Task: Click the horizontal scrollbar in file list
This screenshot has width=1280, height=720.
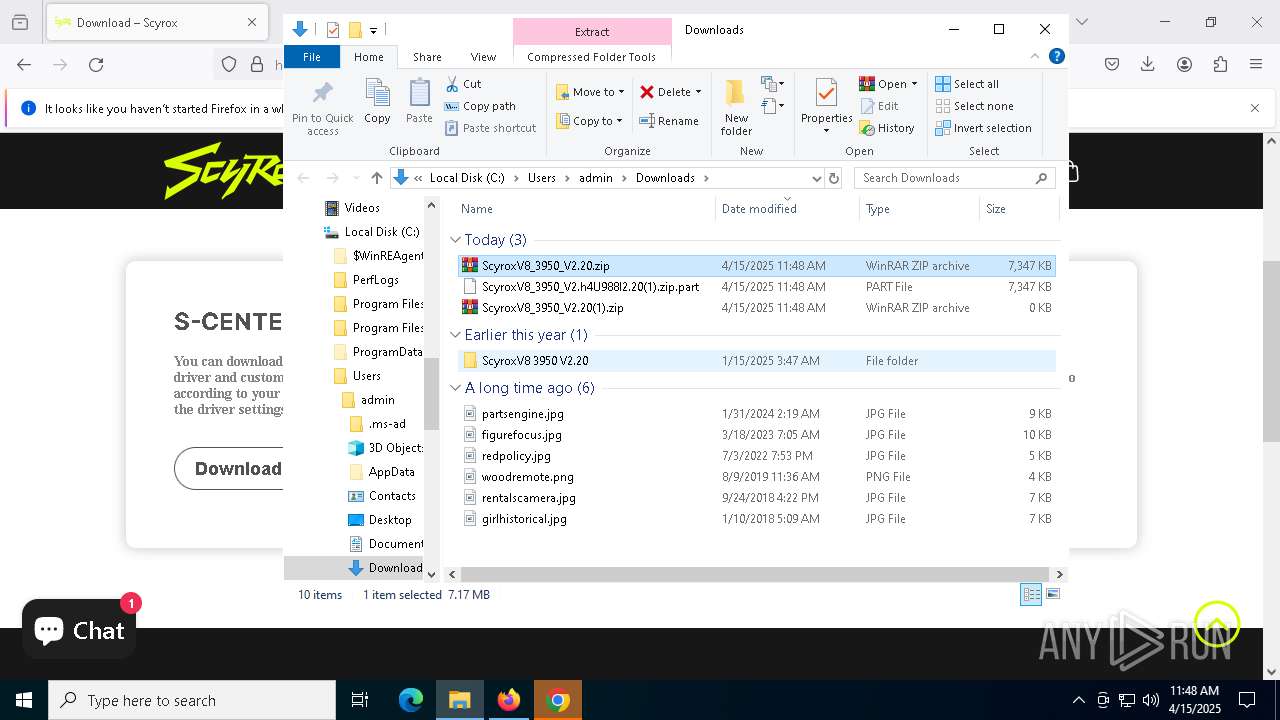Action: pos(755,574)
